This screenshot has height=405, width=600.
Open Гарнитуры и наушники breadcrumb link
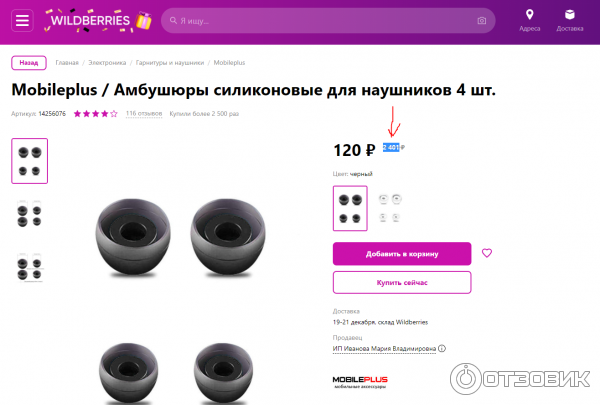(x=170, y=63)
